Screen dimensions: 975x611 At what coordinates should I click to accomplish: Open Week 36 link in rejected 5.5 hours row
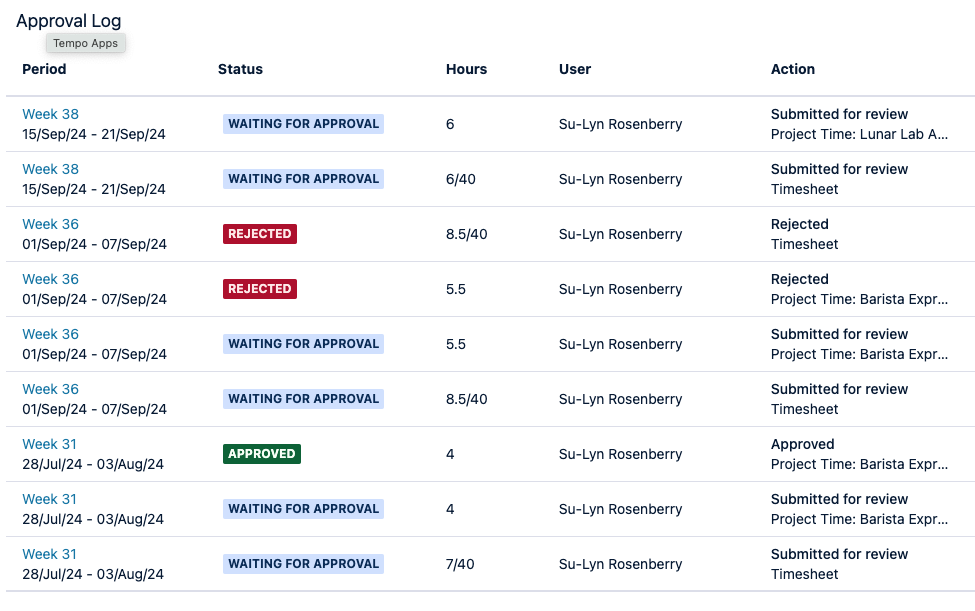tap(50, 279)
